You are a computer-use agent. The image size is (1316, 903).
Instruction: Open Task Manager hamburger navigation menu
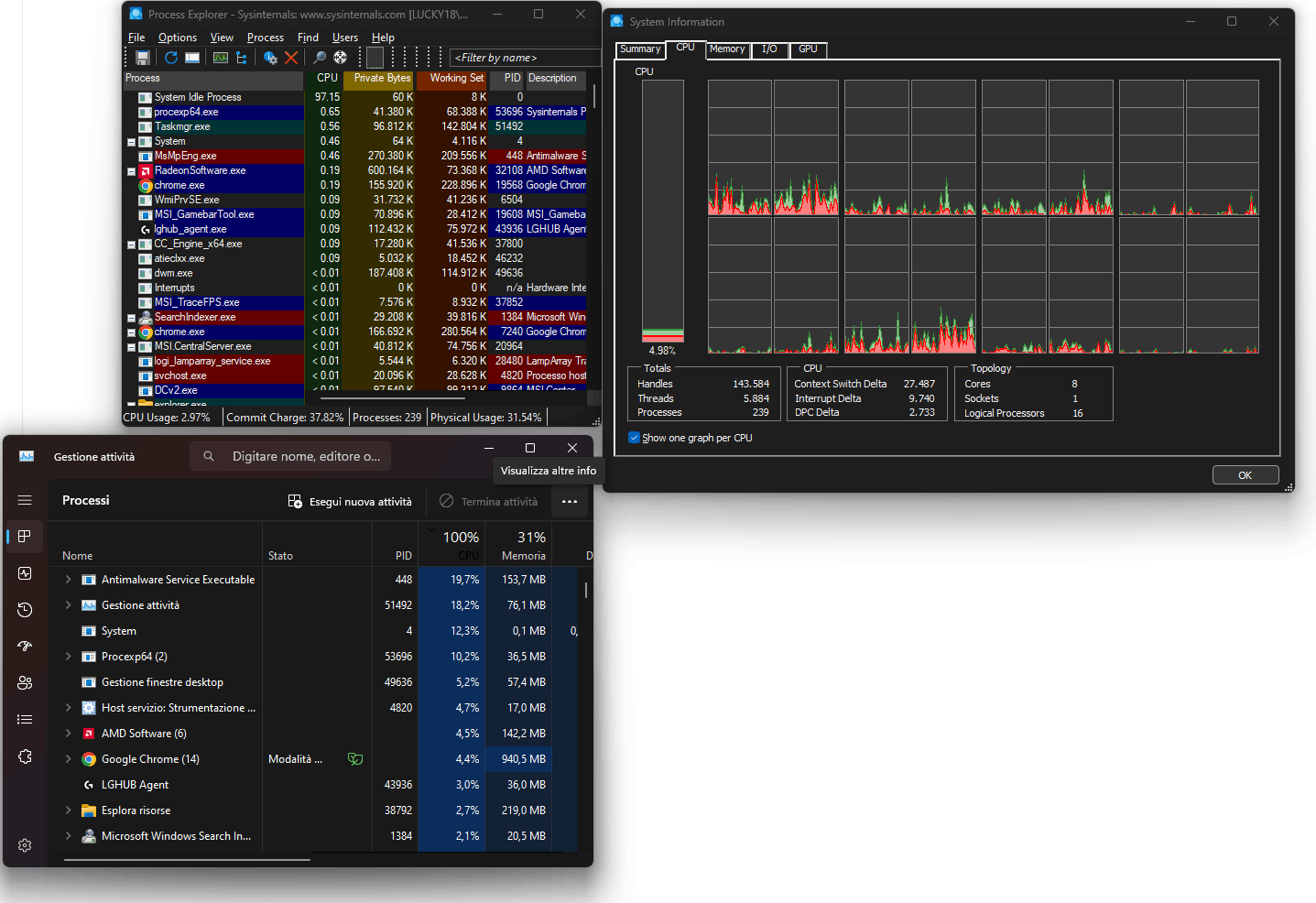click(x=25, y=500)
